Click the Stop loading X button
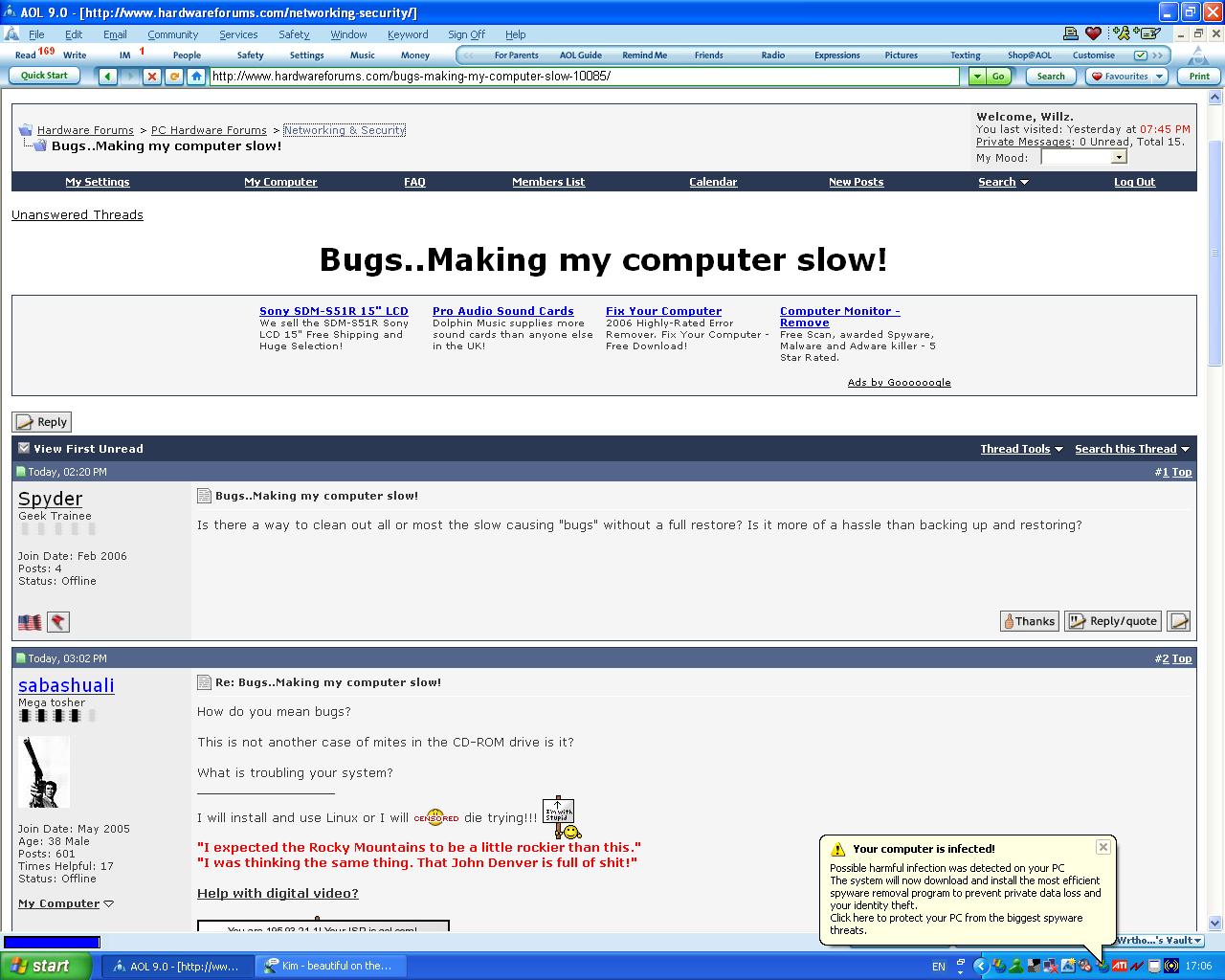 coord(152,77)
